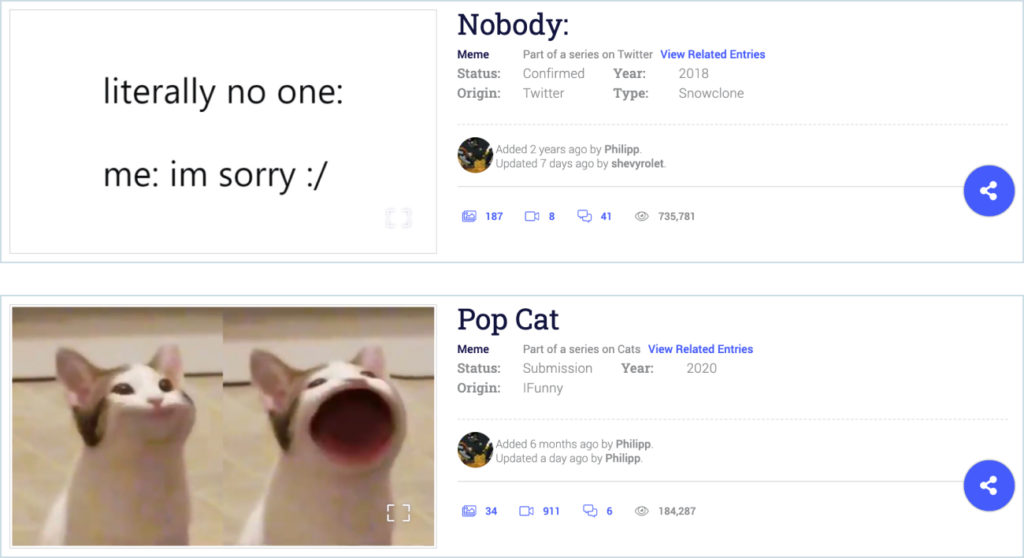Screen dimensions: 1024x558
Task: Open the comments icon for Nobody entry
Action: 584,216
